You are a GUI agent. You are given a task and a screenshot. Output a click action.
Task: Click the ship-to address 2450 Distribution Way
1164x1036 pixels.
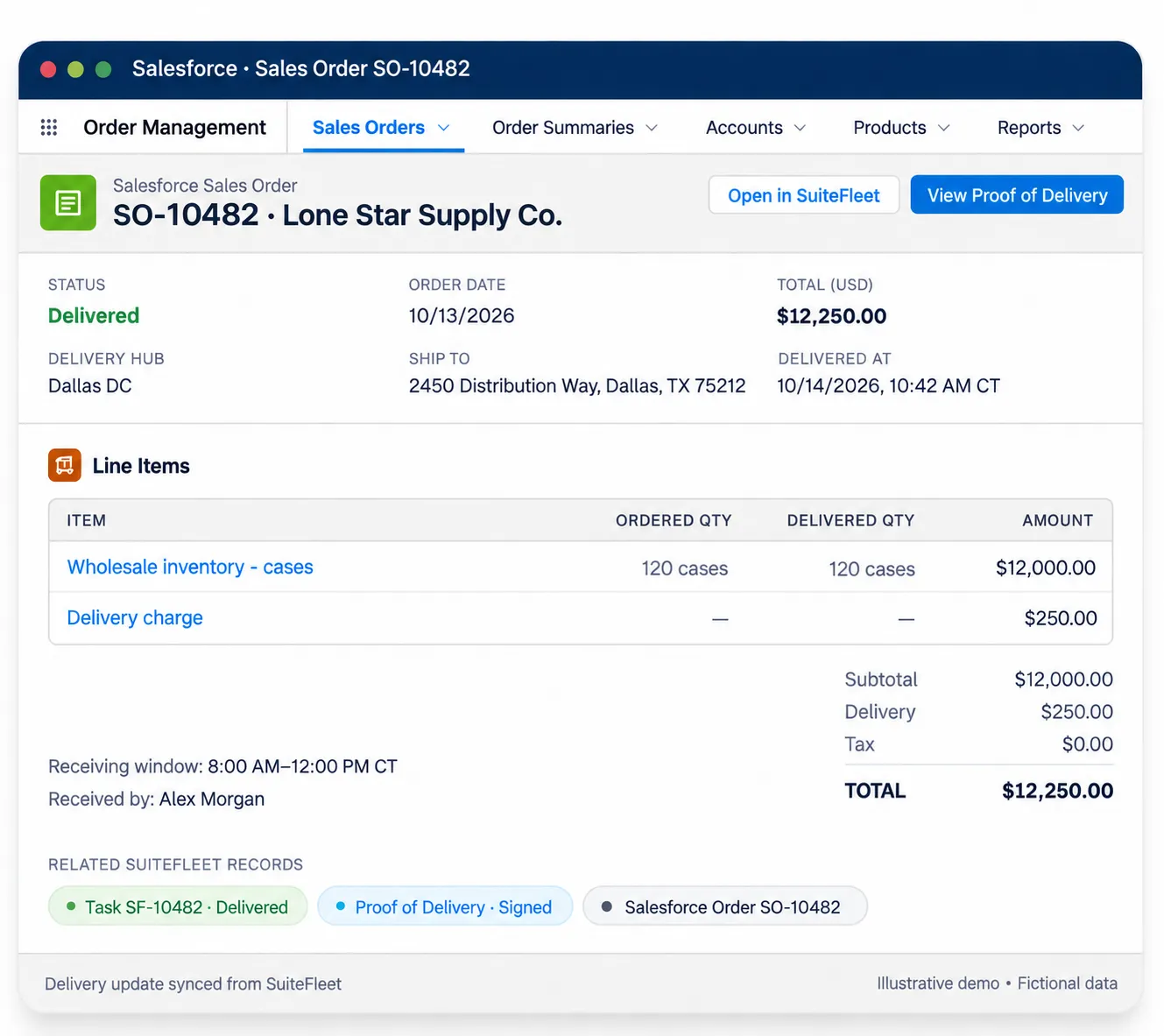pos(577,386)
